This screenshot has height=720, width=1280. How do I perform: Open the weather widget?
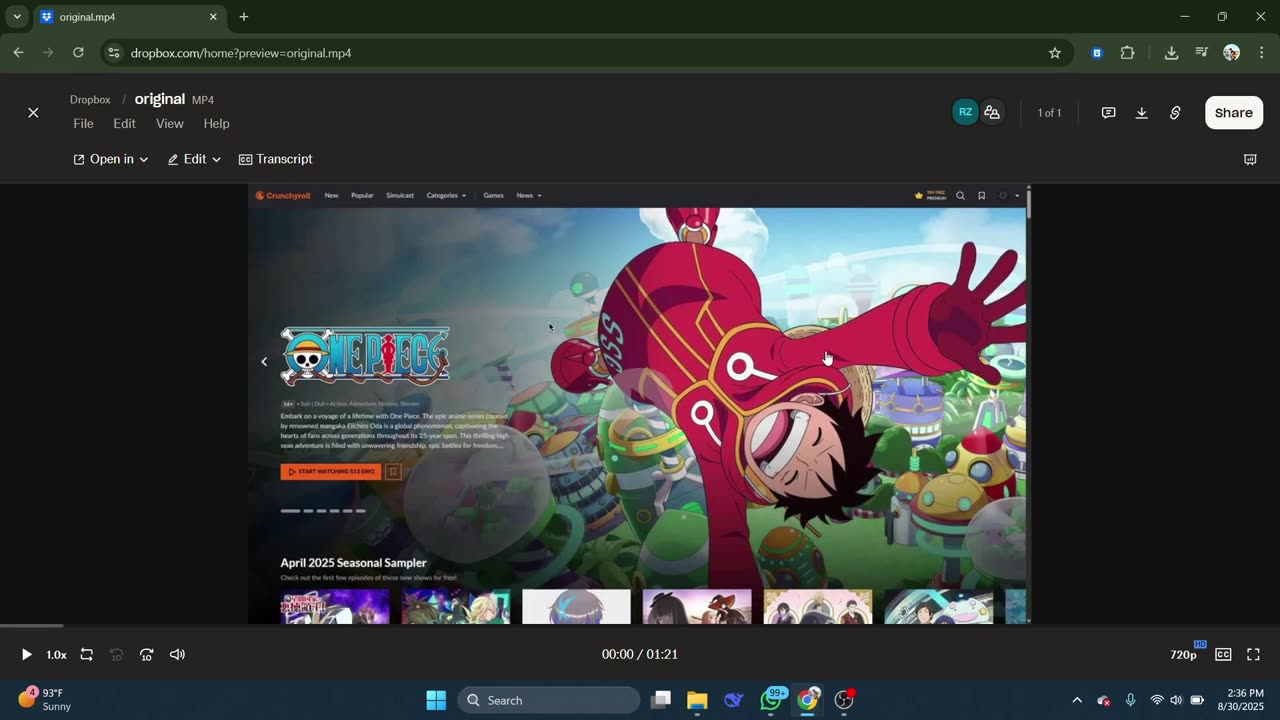pos(45,699)
